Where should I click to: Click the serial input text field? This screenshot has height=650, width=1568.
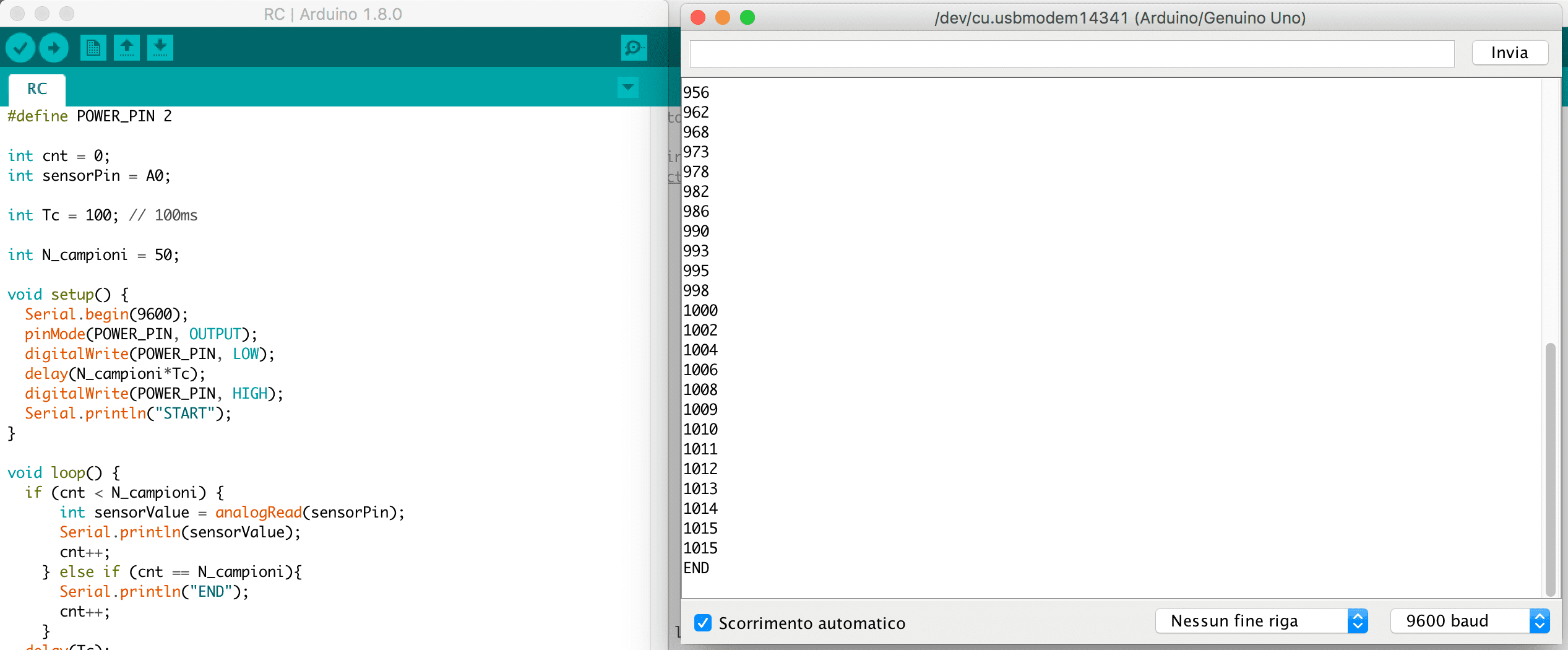[1072, 54]
